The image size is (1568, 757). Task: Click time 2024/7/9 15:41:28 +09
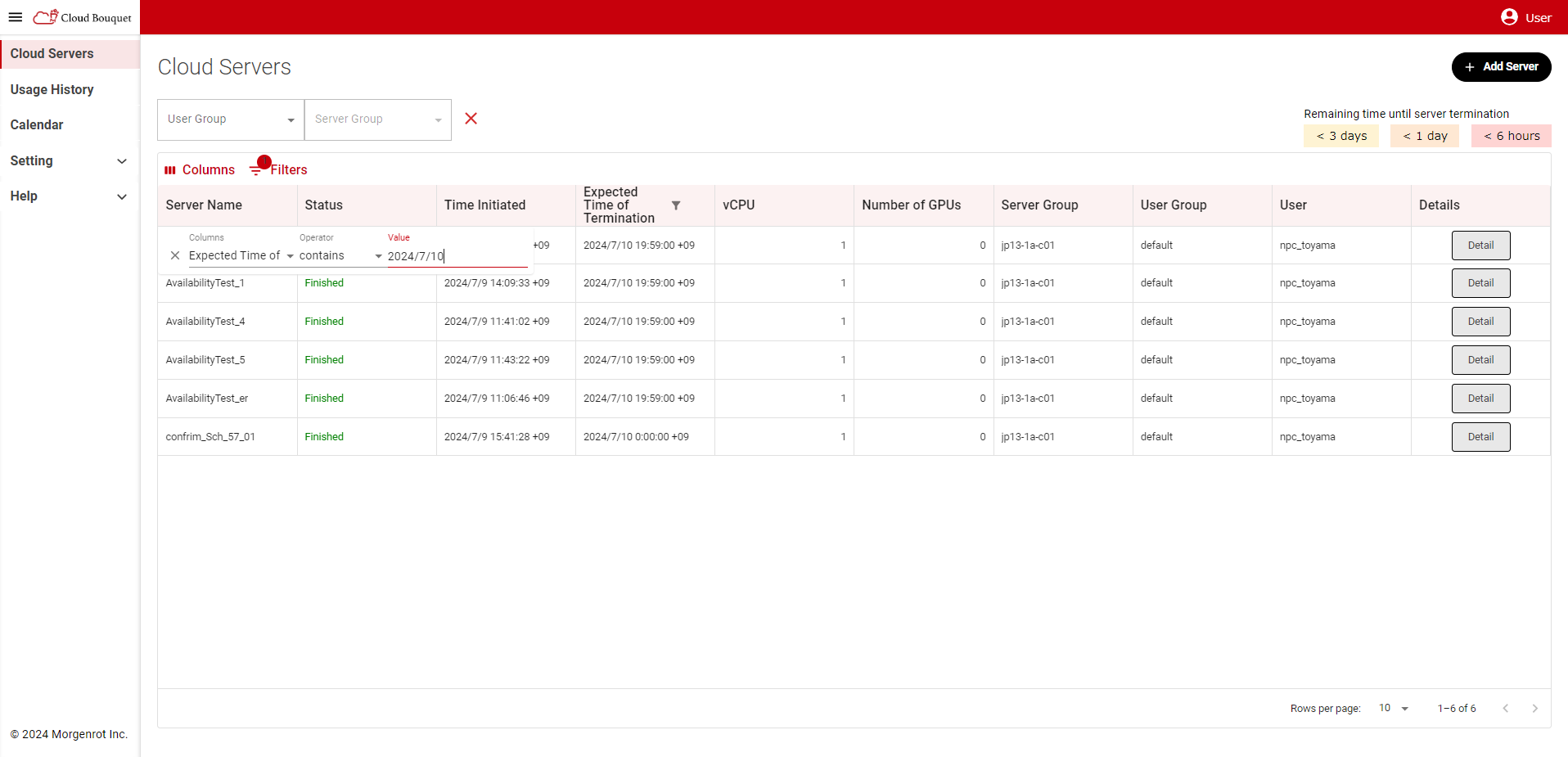pyautogui.click(x=497, y=437)
